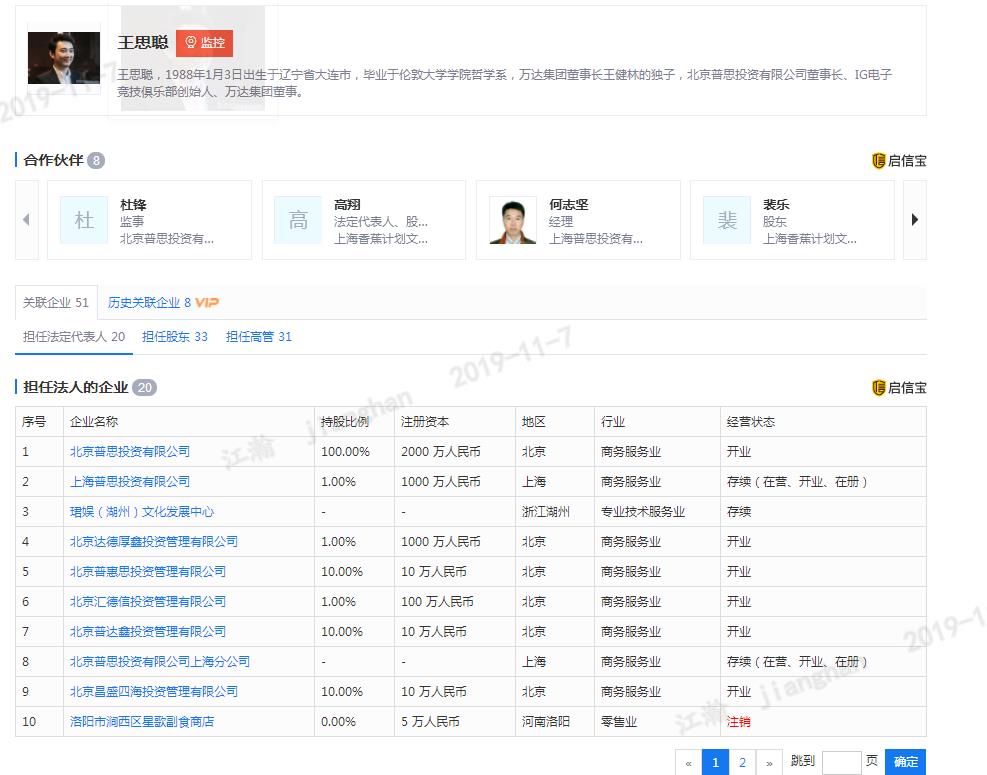The height and width of the screenshot is (775, 987).
Task: Click the 高 avatar icon for 高翔
Action: 298,220
